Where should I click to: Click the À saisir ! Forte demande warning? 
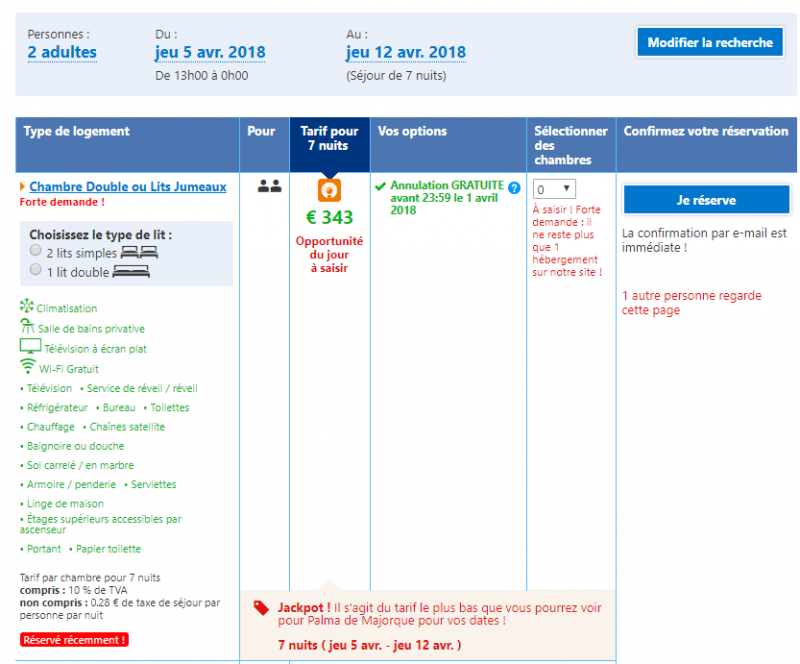point(567,240)
